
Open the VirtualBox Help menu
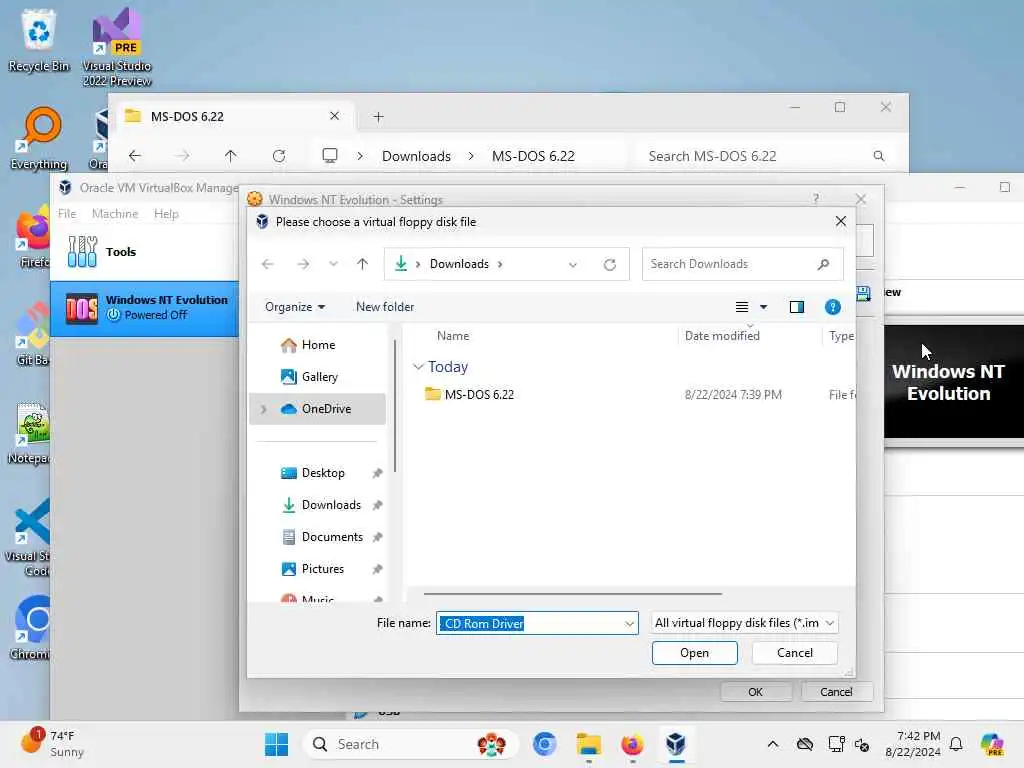166,214
